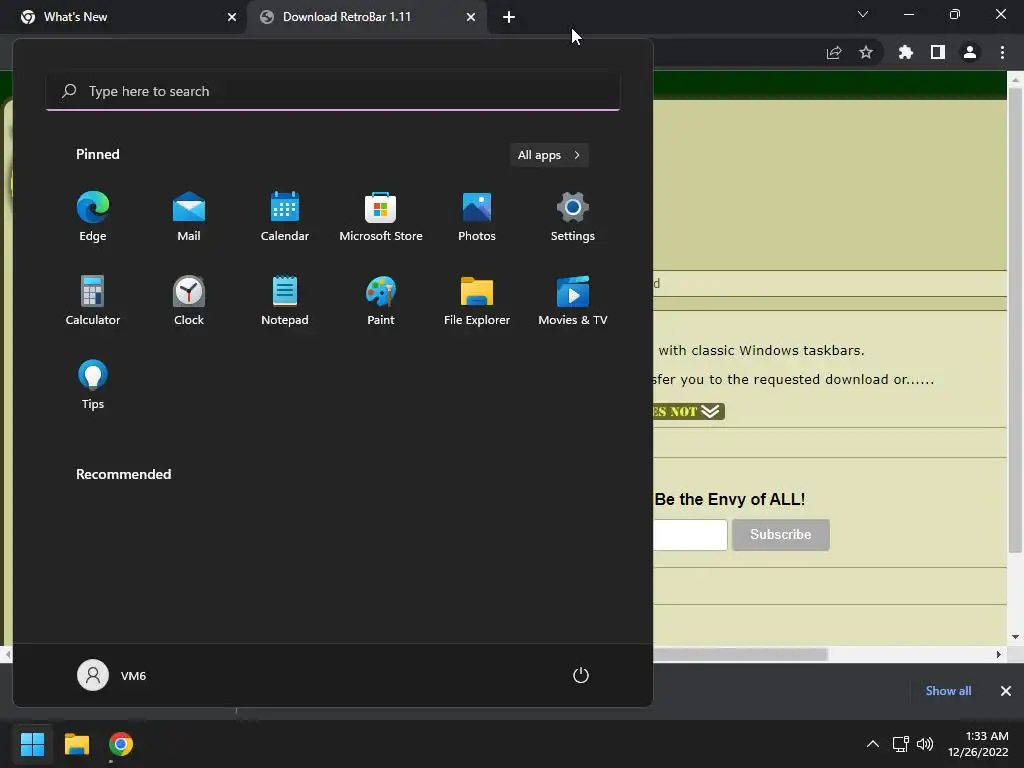Launch Movies & TV
The height and width of the screenshot is (768, 1024).
pos(573,300)
